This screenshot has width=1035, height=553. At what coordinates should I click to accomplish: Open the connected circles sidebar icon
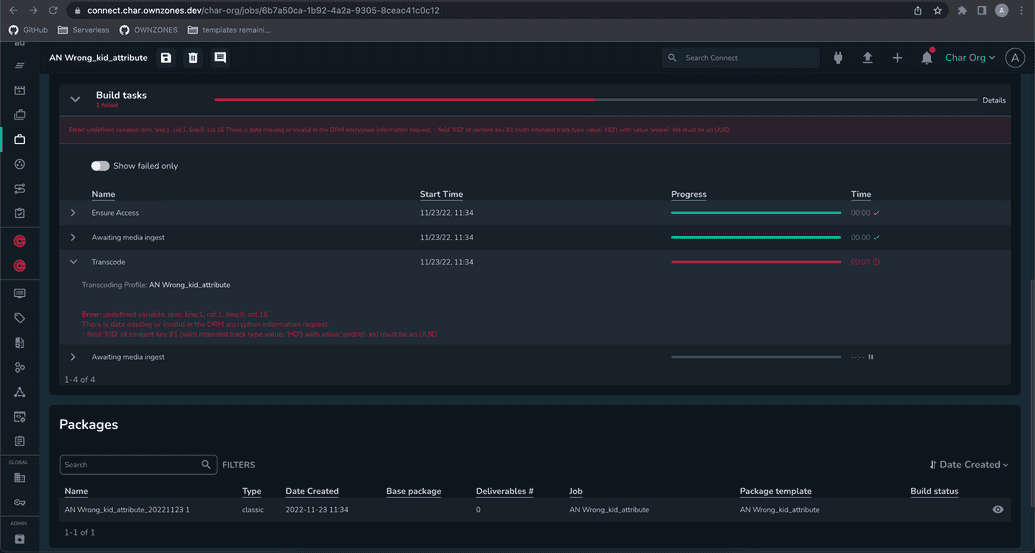[20, 368]
